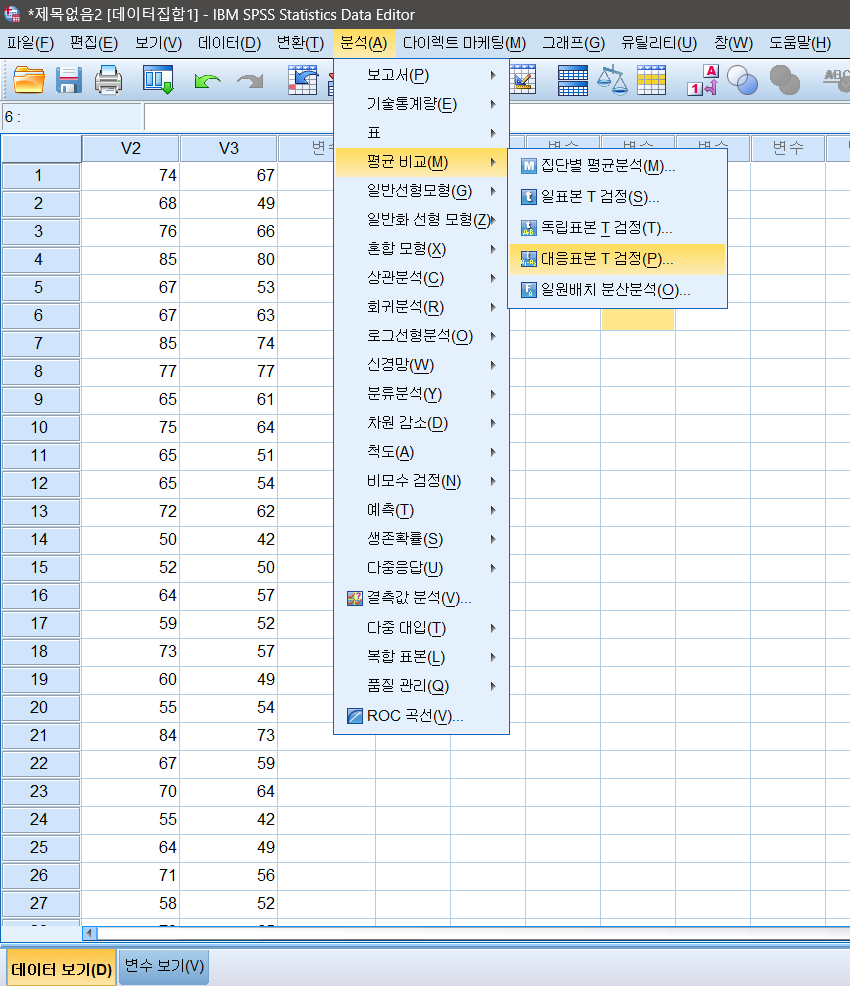Screen dimensions: 850x986
Task: Click the Means M icon in submenu
Action: click(x=529, y=166)
